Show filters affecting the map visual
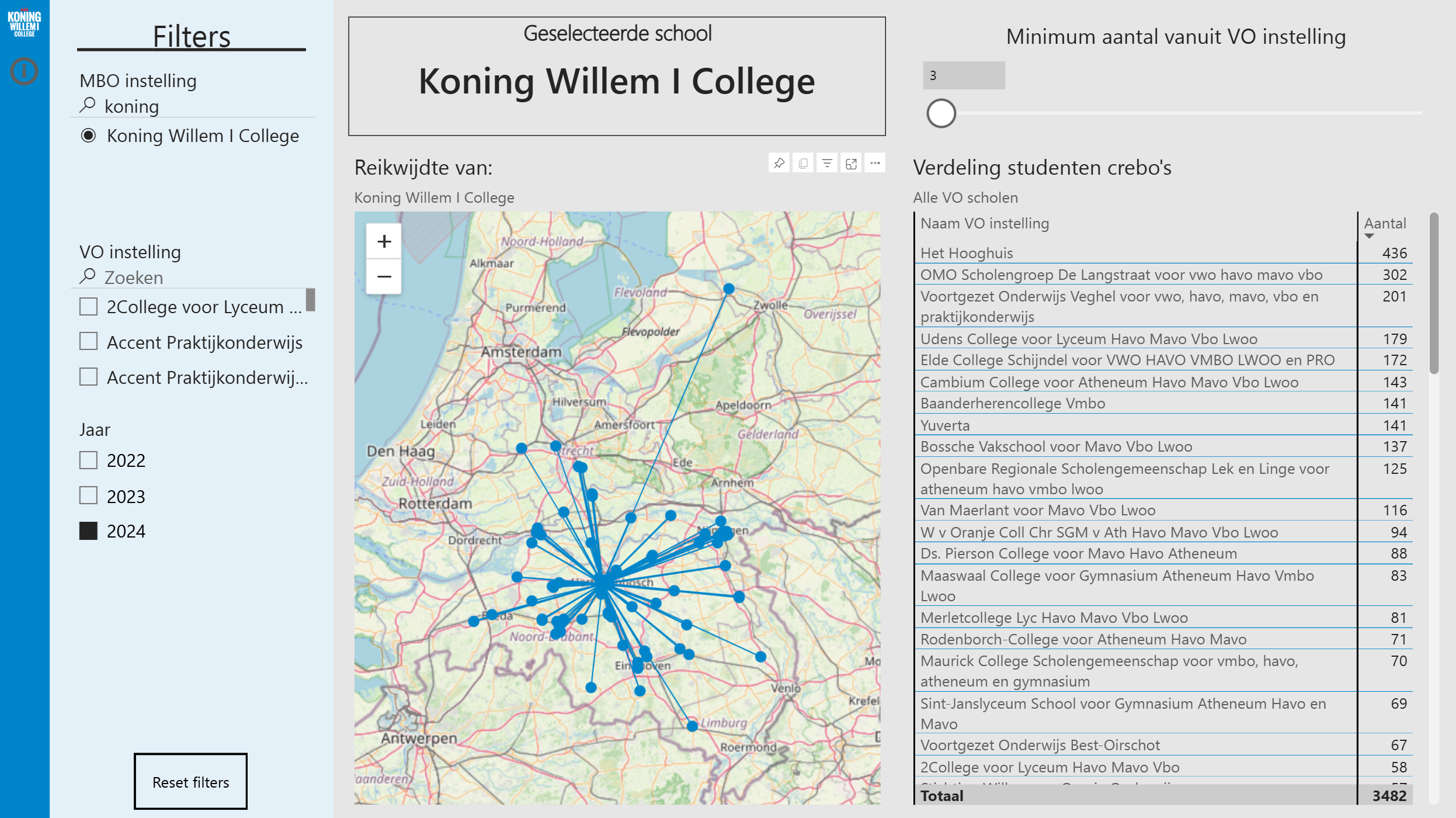 coord(827,163)
